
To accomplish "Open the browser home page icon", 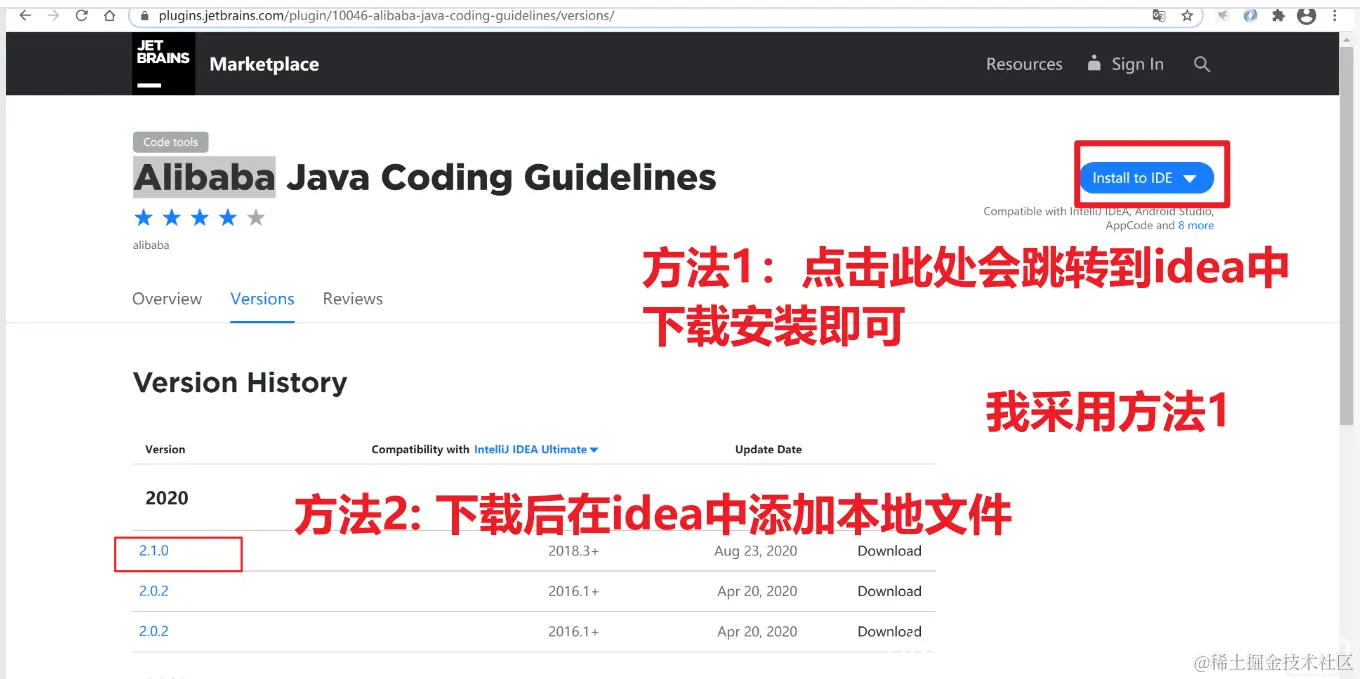I will [x=110, y=15].
